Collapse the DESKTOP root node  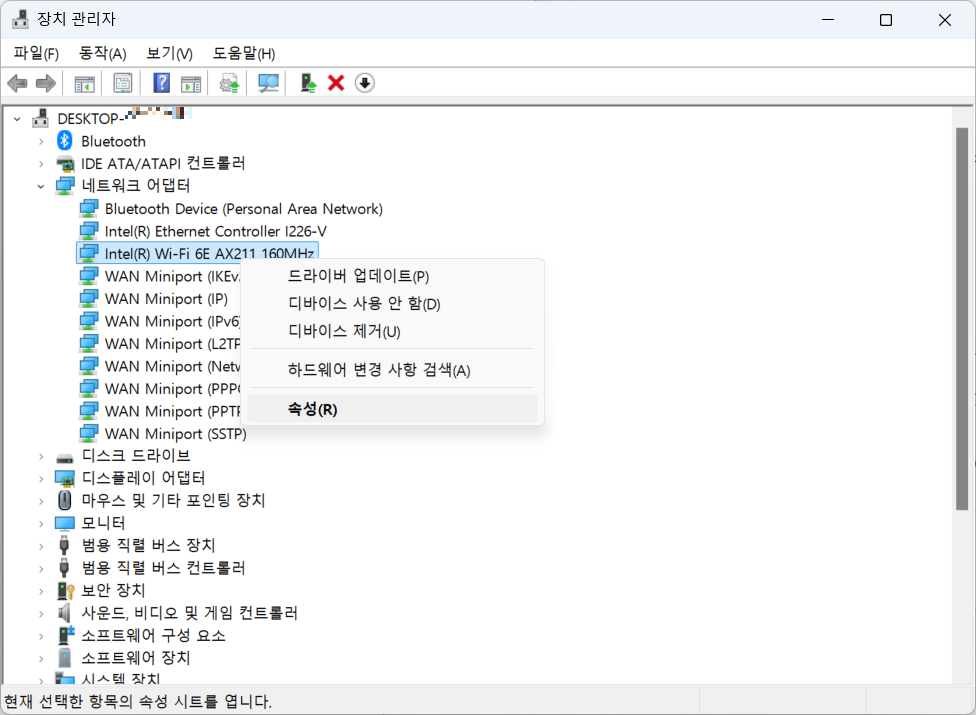(17, 118)
